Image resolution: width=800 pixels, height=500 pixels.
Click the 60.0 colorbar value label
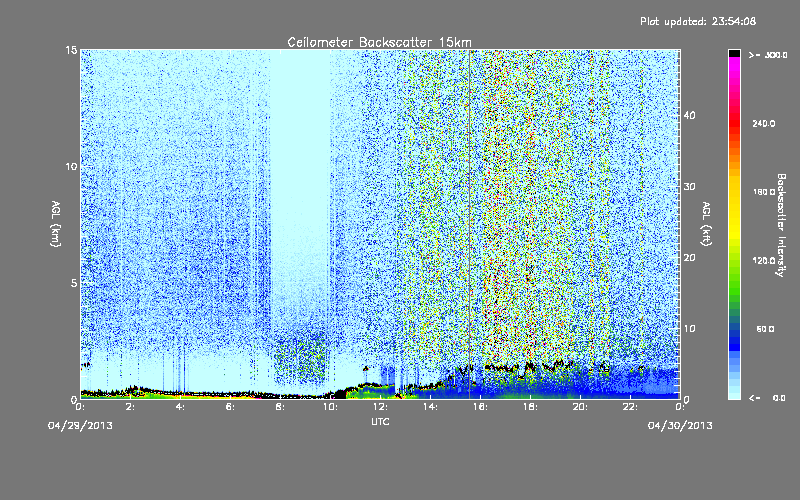[x=765, y=329]
